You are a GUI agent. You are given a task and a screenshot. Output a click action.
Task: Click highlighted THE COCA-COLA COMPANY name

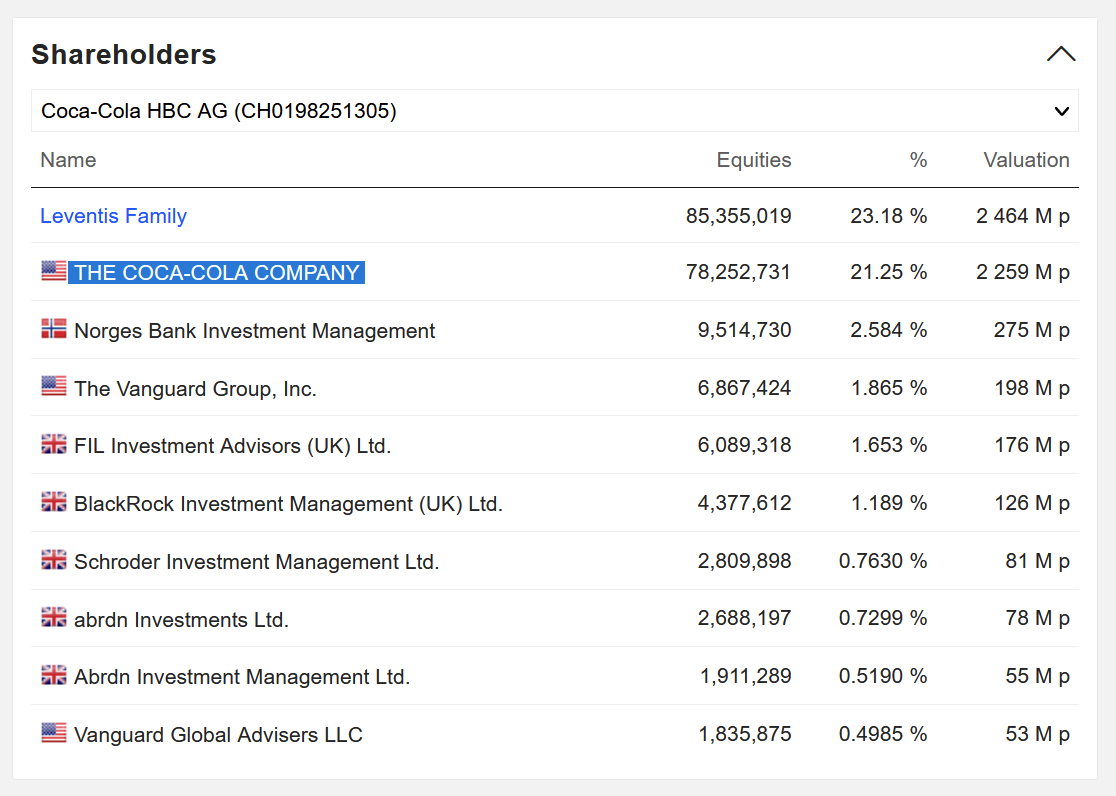coord(216,273)
